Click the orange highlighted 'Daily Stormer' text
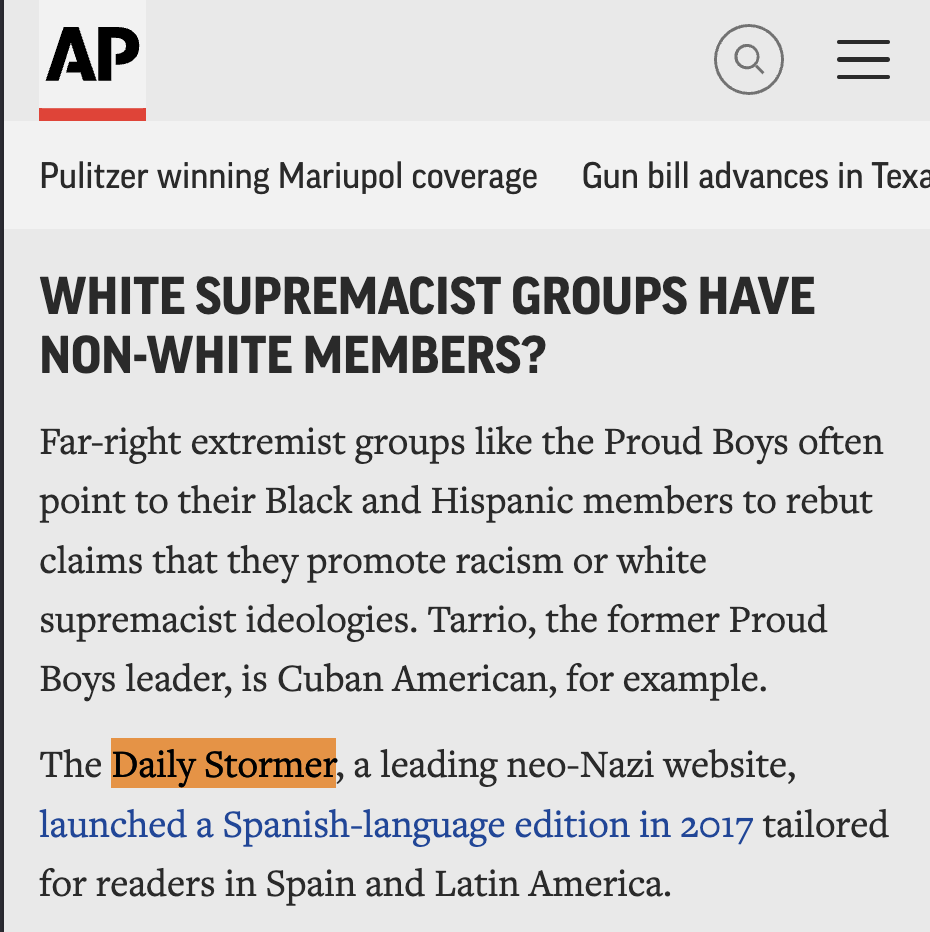 point(223,766)
